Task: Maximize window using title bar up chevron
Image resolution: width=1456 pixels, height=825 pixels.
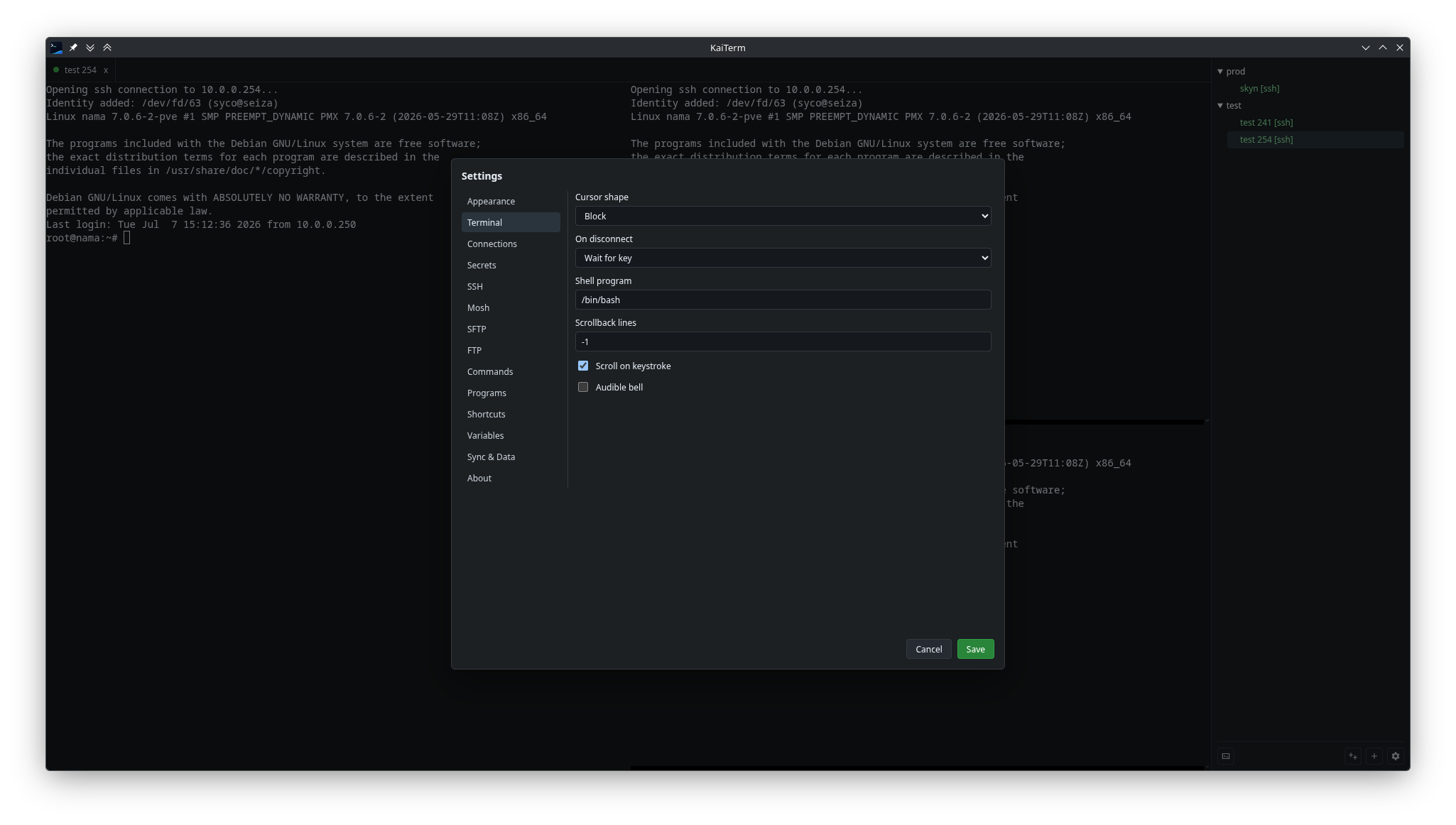Action: (1383, 48)
